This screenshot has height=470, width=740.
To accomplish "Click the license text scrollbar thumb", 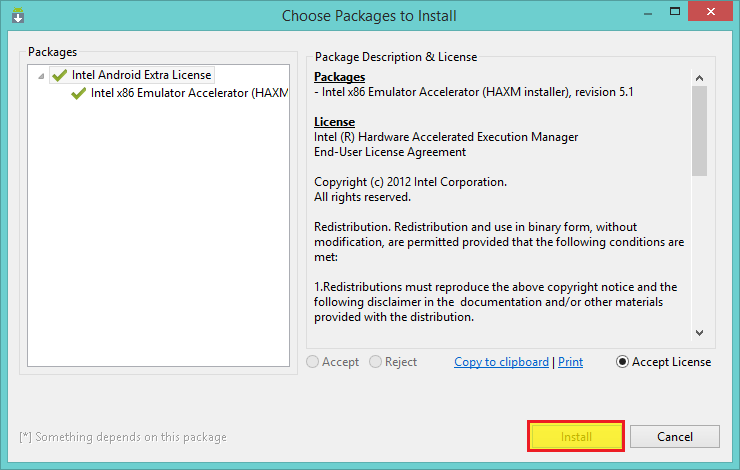I will (699, 131).
